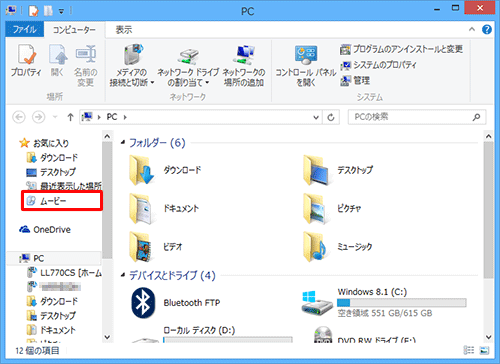
Task: Click Map network drive icon
Action: [188, 56]
